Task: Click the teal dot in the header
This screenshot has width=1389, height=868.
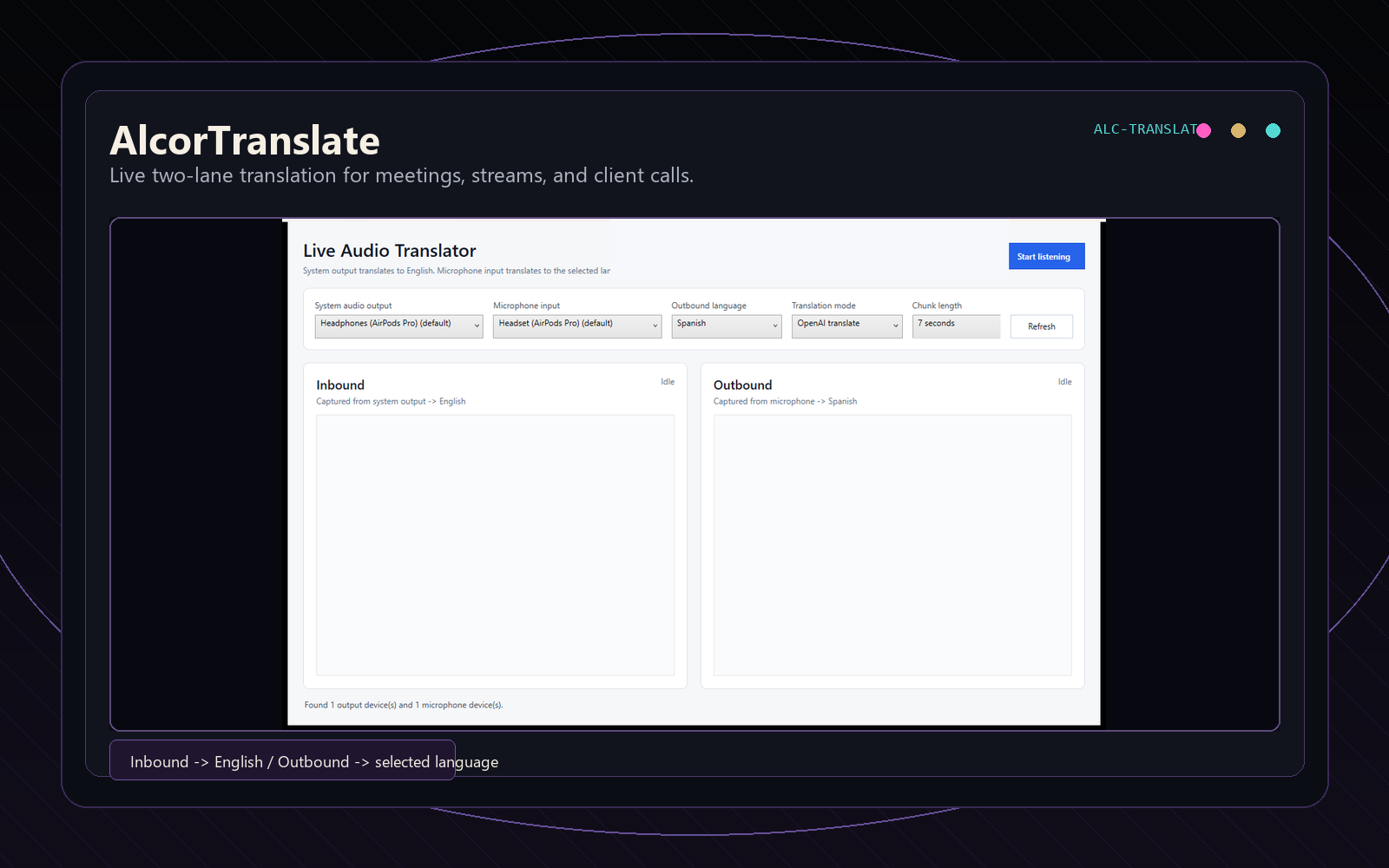Action: pos(1273,130)
